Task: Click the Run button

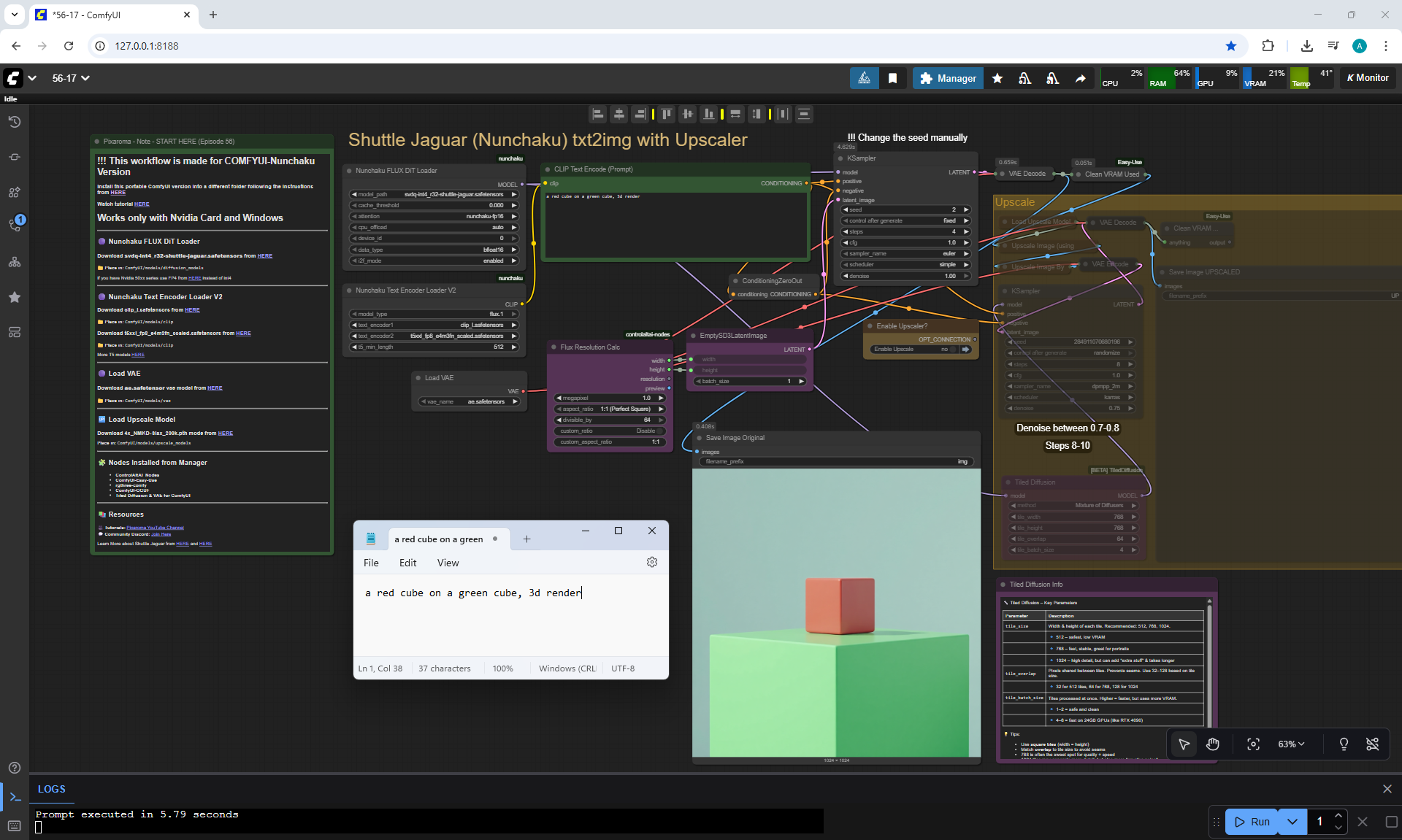Action: 1252,822
